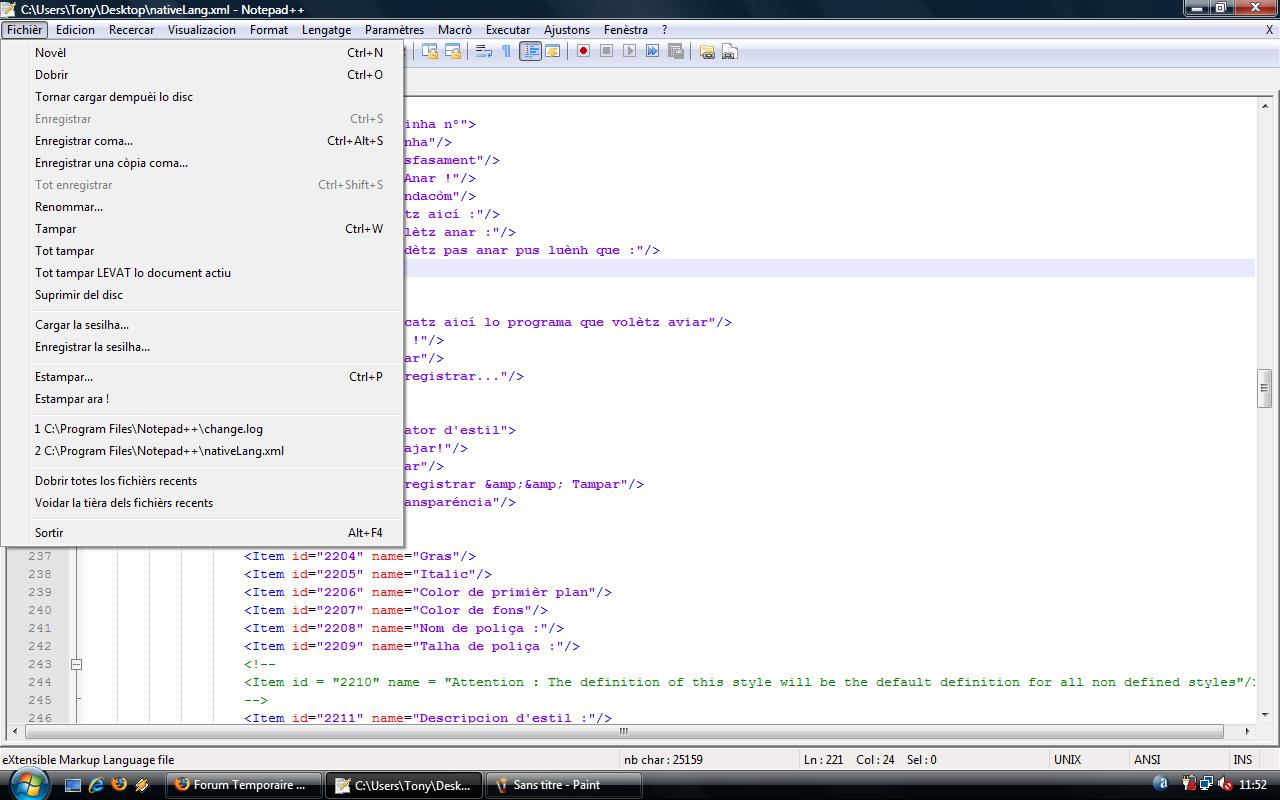The height and width of the screenshot is (800, 1280).
Task: Click the document-shaped icon ending the toolbar
Action: [x=730, y=52]
